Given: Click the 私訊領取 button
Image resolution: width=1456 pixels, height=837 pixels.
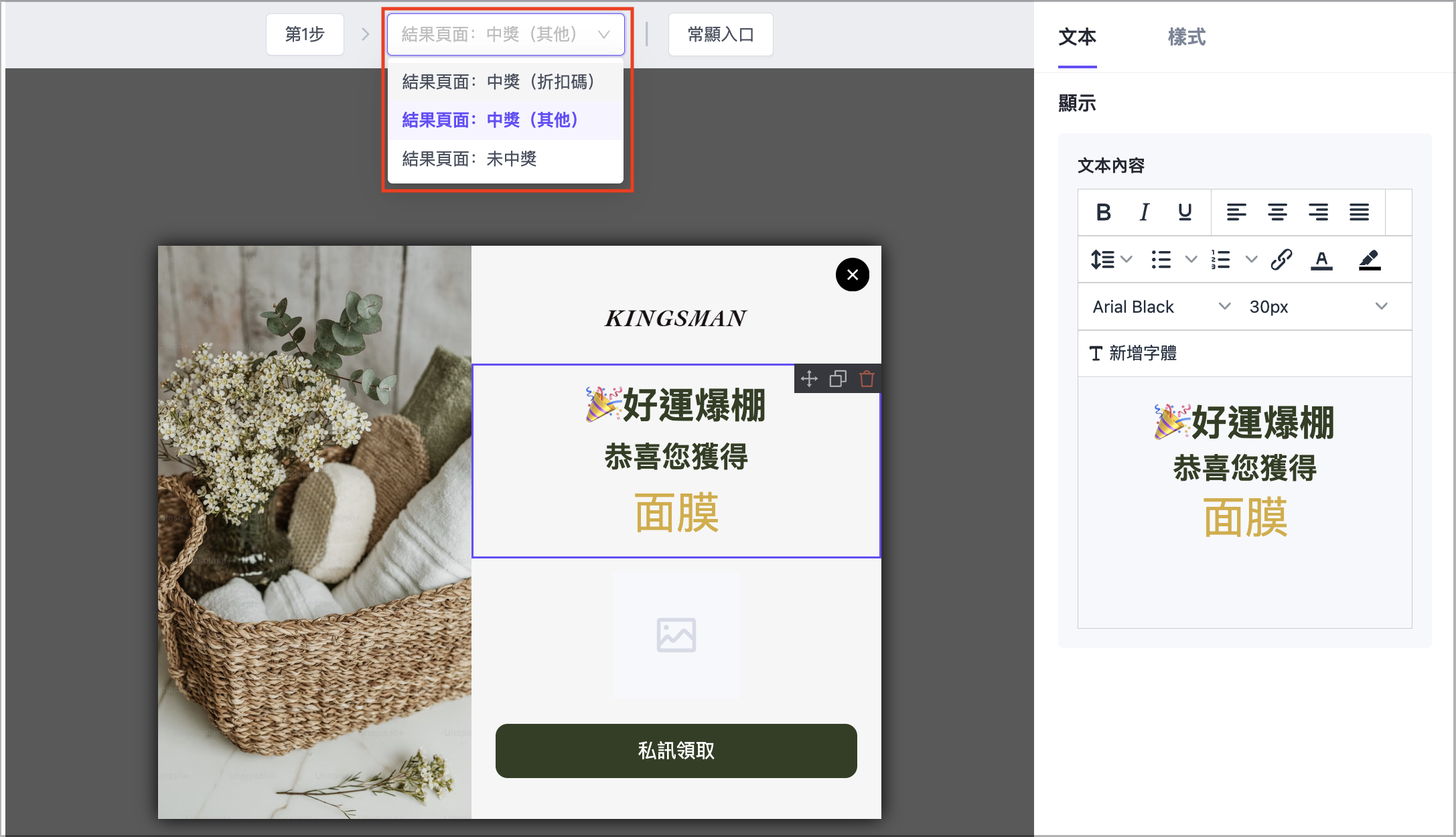Looking at the screenshot, I should pyautogui.click(x=676, y=751).
